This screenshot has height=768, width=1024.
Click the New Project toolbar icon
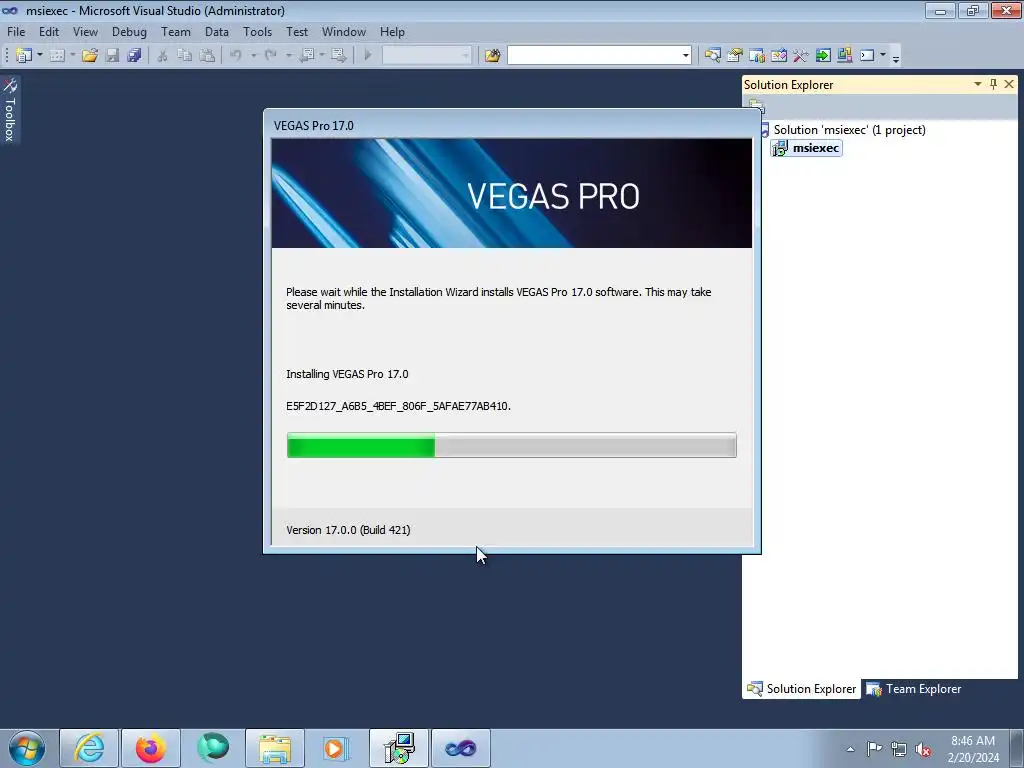pos(24,56)
